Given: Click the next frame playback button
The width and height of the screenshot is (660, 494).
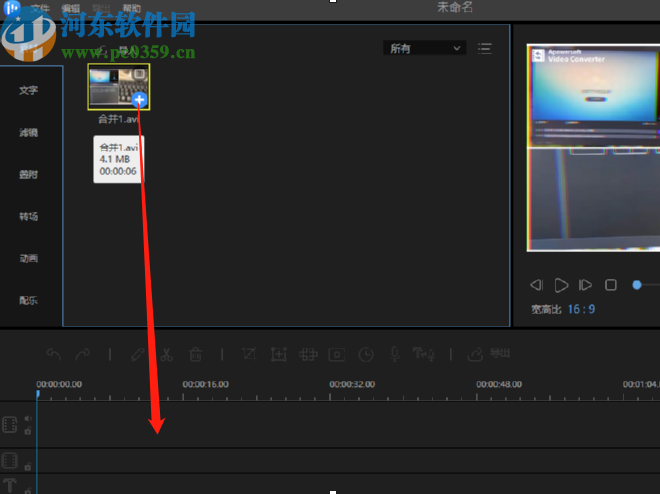Looking at the screenshot, I should (x=585, y=285).
